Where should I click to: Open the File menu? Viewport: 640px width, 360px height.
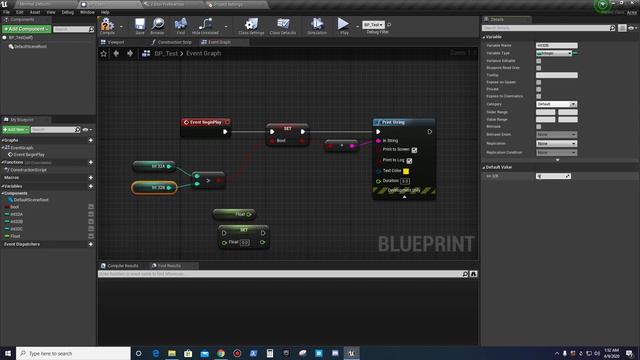pyautogui.click(x=6, y=12)
